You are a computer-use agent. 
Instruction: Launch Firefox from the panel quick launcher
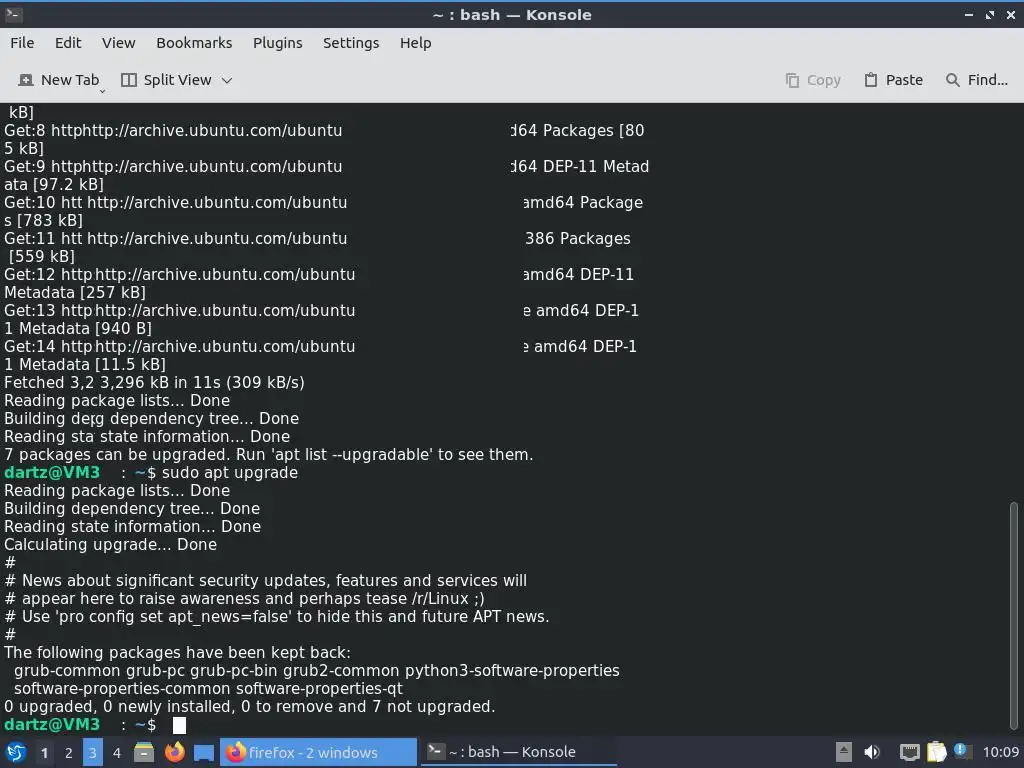click(174, 752)
